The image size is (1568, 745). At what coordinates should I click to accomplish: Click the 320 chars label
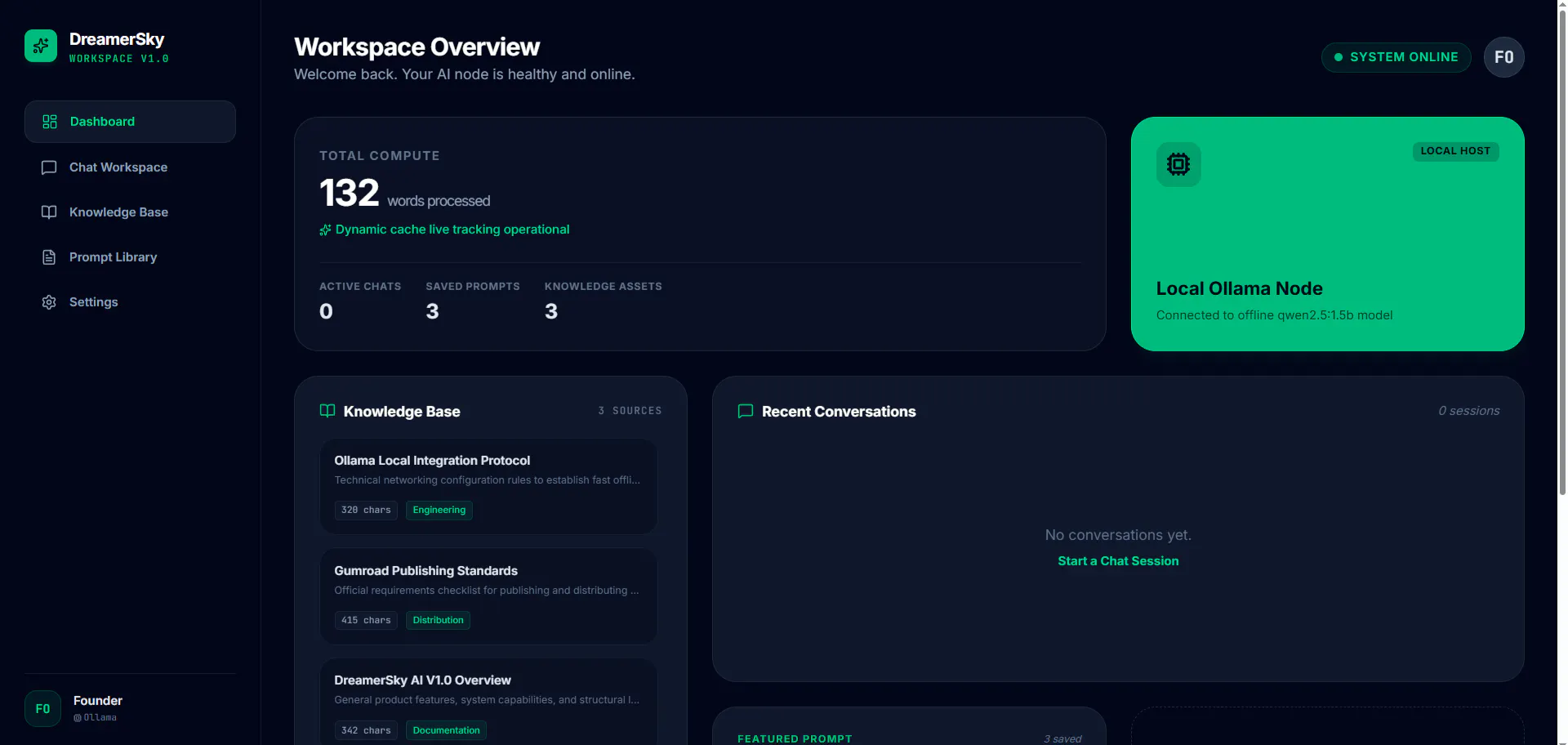(366, 511)
